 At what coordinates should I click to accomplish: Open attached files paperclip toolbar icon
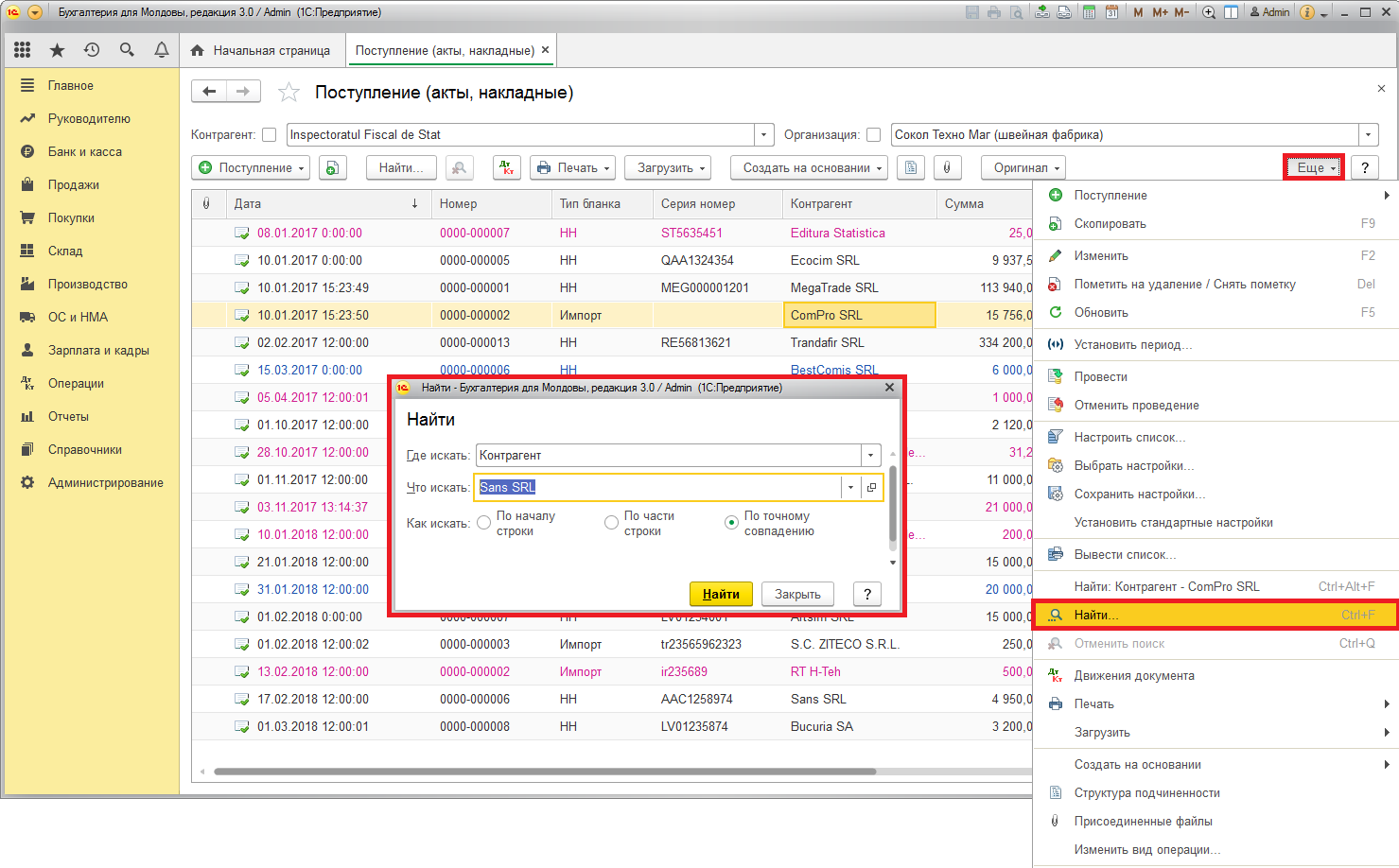point(947,167)
